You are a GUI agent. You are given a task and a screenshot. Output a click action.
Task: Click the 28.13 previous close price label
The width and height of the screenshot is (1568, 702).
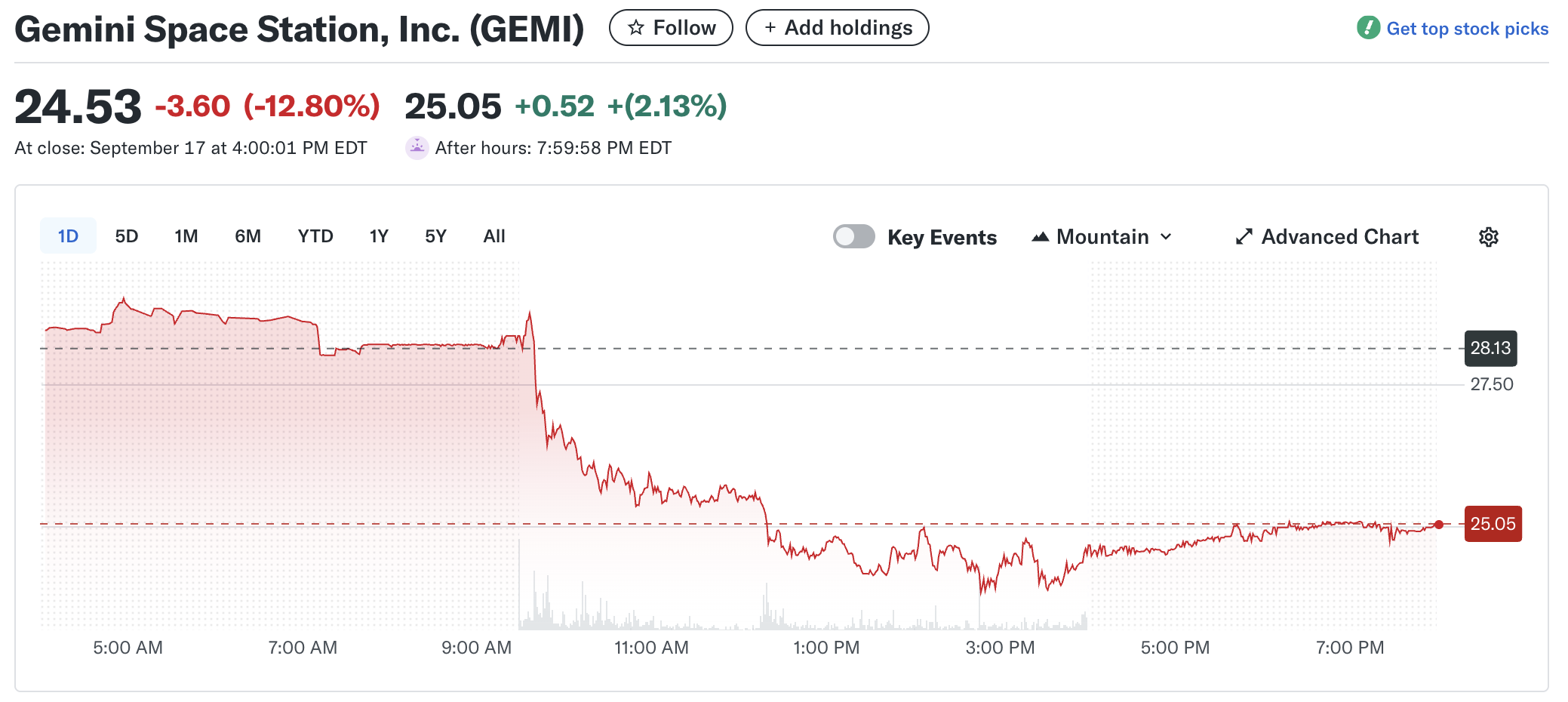1490,348
